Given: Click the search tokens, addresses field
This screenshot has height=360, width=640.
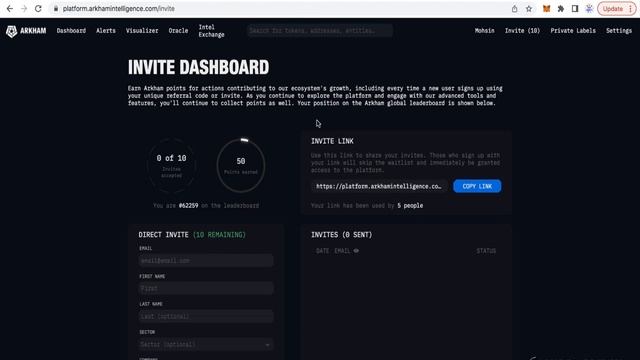Looking at the screenshot, I should [x=320, y=31].
